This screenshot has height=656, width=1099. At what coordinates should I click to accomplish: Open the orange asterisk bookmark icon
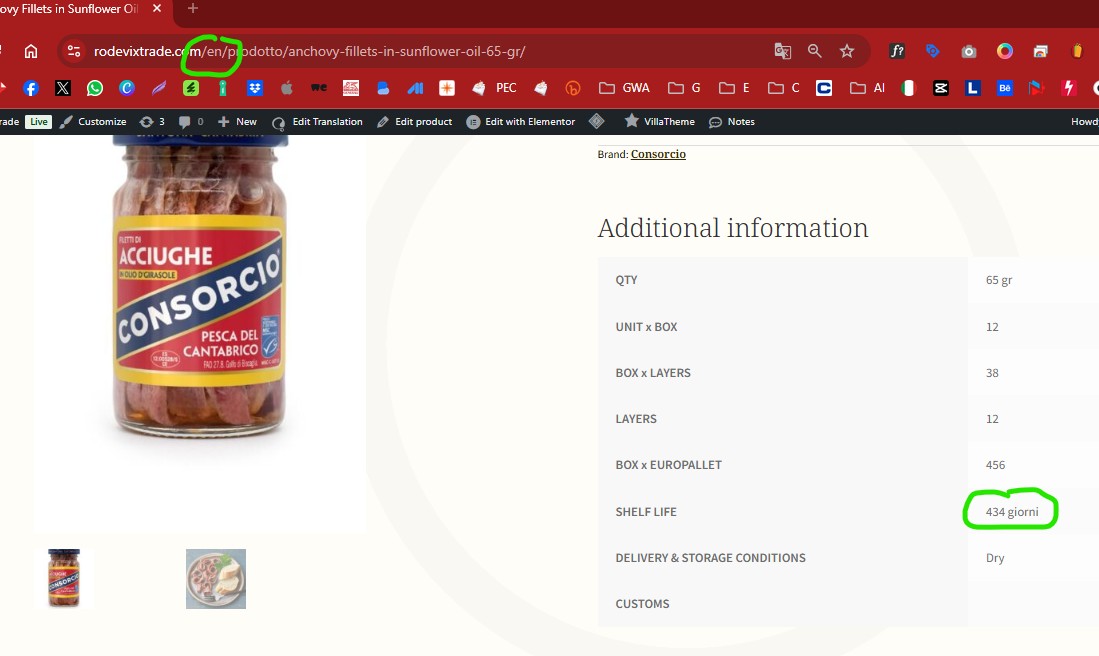[x=446, y=88]
